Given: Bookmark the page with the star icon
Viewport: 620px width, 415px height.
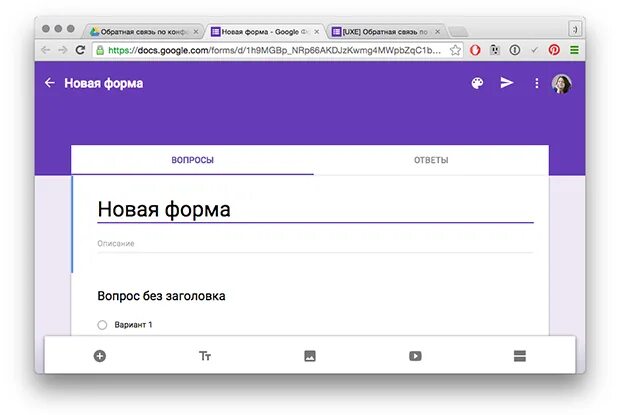Looking at the screenshot, I should [x=455, y=50].
